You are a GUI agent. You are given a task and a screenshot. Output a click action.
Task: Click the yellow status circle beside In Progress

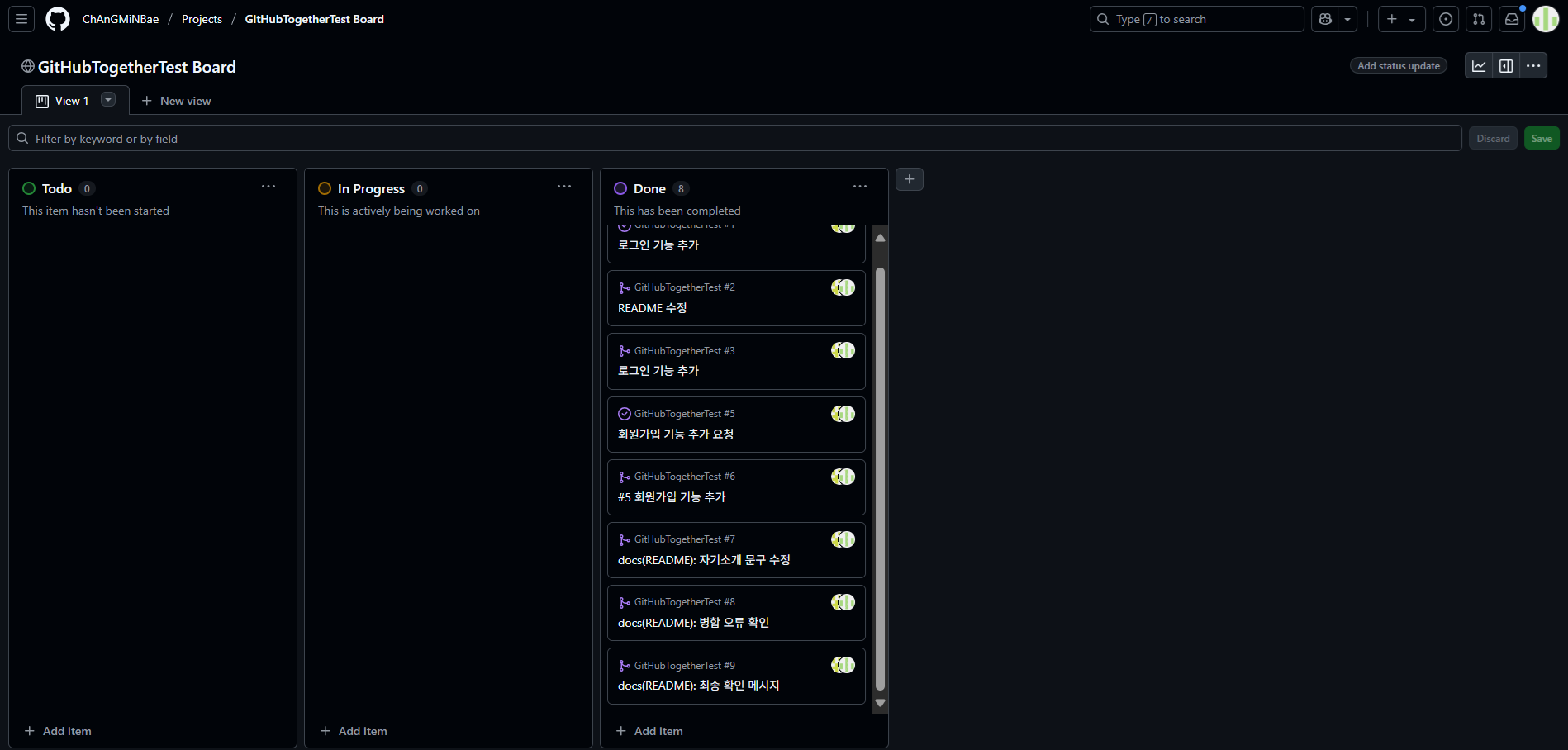pyautogui.click(x=325, y=188)
